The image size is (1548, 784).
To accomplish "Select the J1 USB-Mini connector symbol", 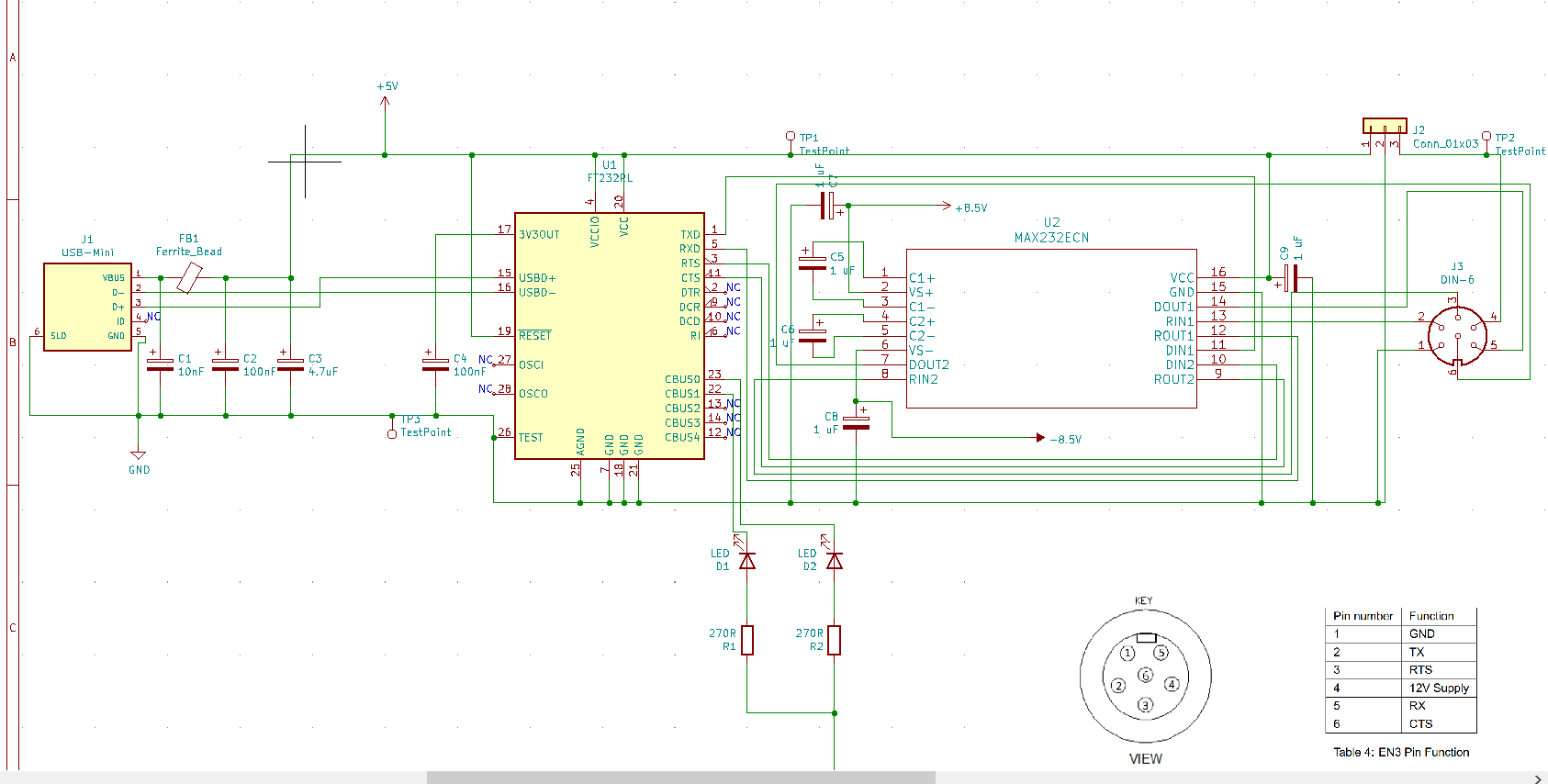I will [x=88, y=307].
